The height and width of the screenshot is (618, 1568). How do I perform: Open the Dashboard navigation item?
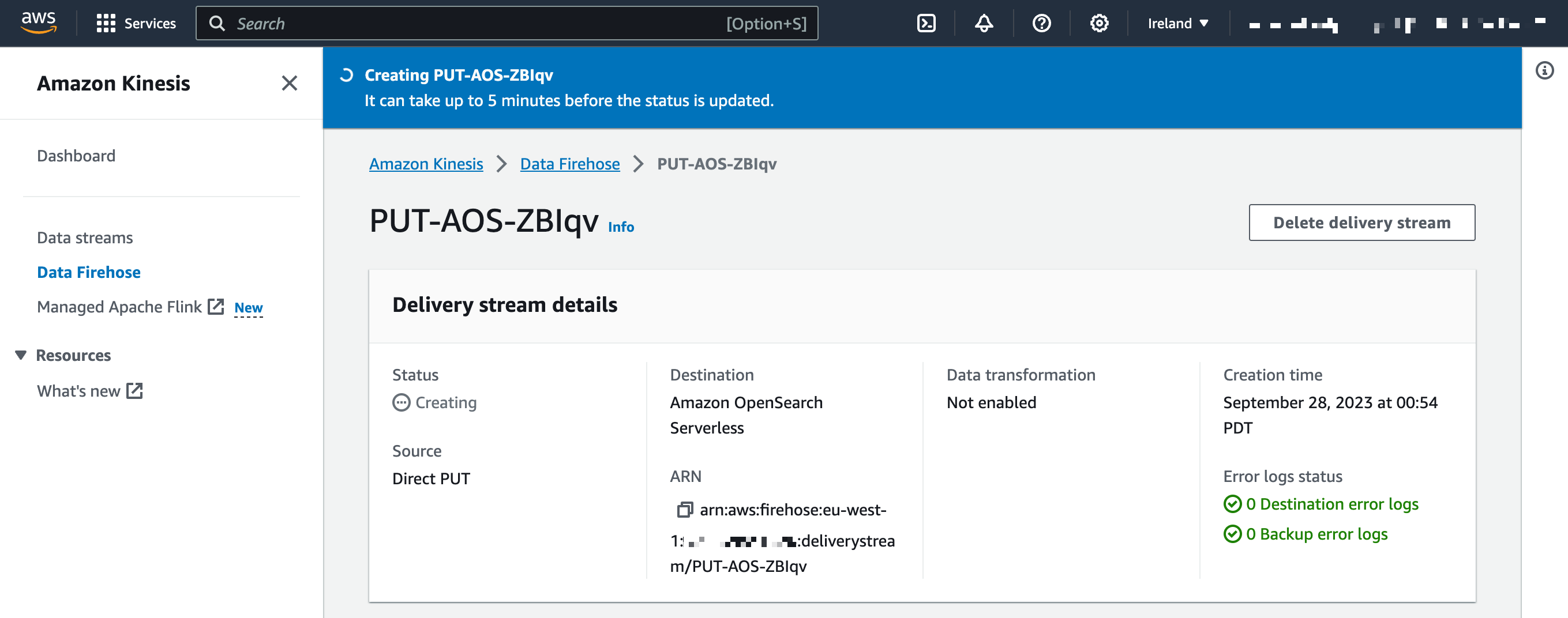coord(76,156)
